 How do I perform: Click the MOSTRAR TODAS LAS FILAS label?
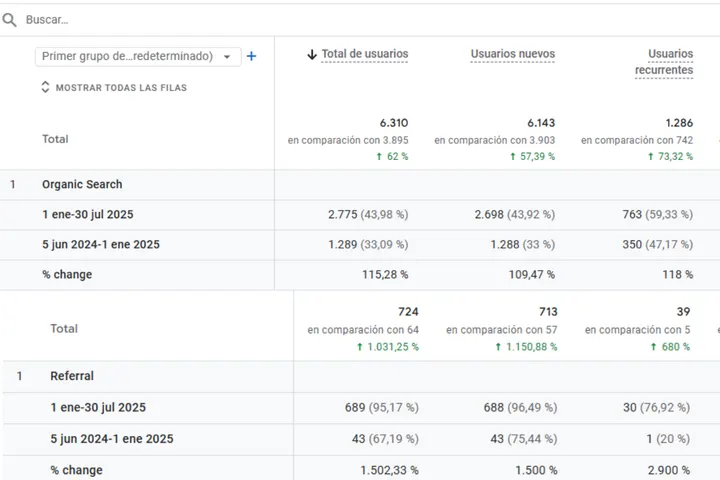click(121, 88)
